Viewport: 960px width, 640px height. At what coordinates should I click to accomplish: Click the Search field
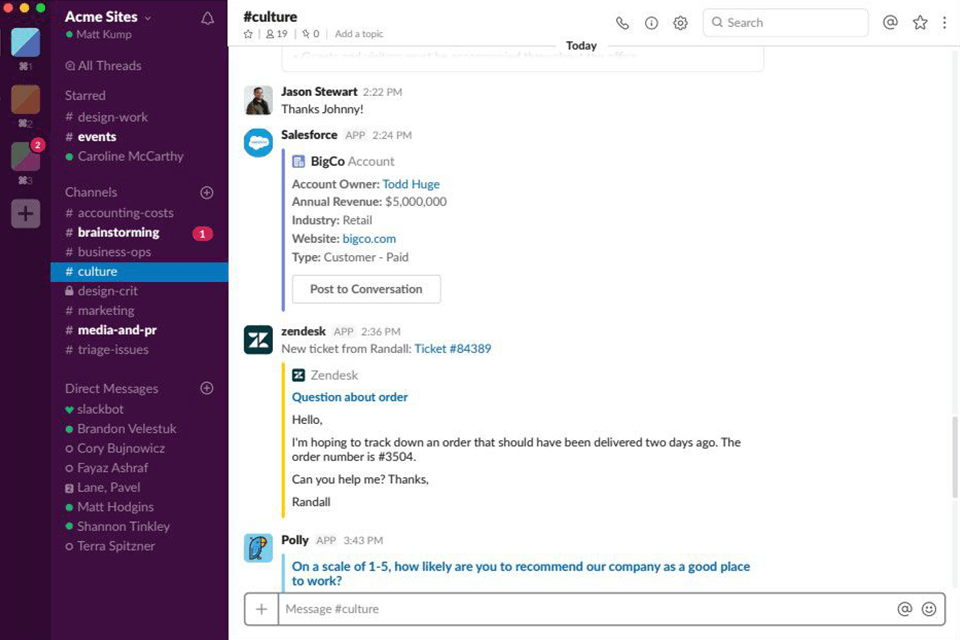786,23
